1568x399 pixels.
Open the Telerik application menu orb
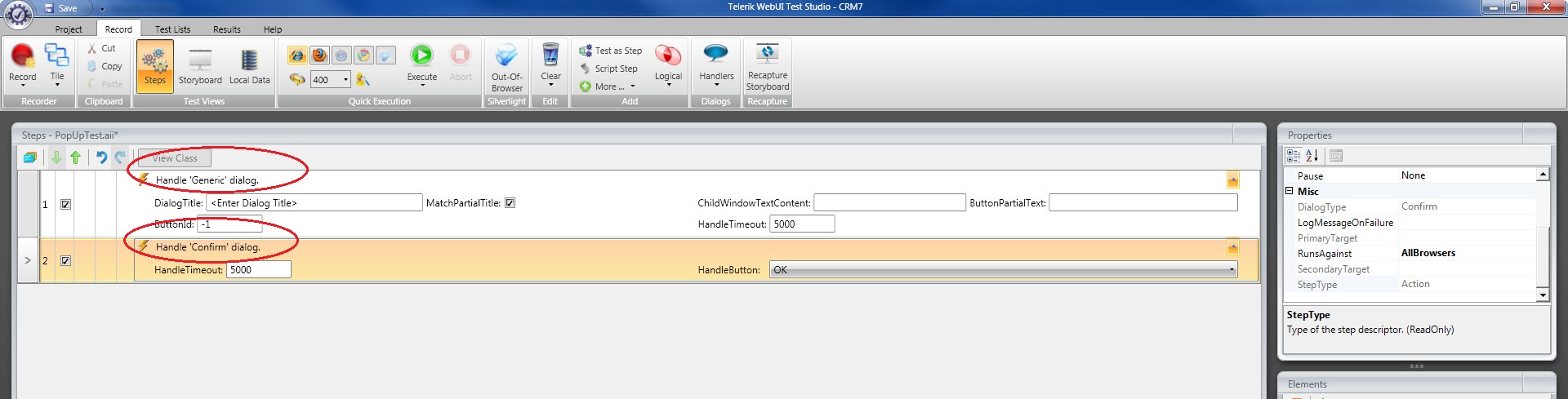pos(18,14)
